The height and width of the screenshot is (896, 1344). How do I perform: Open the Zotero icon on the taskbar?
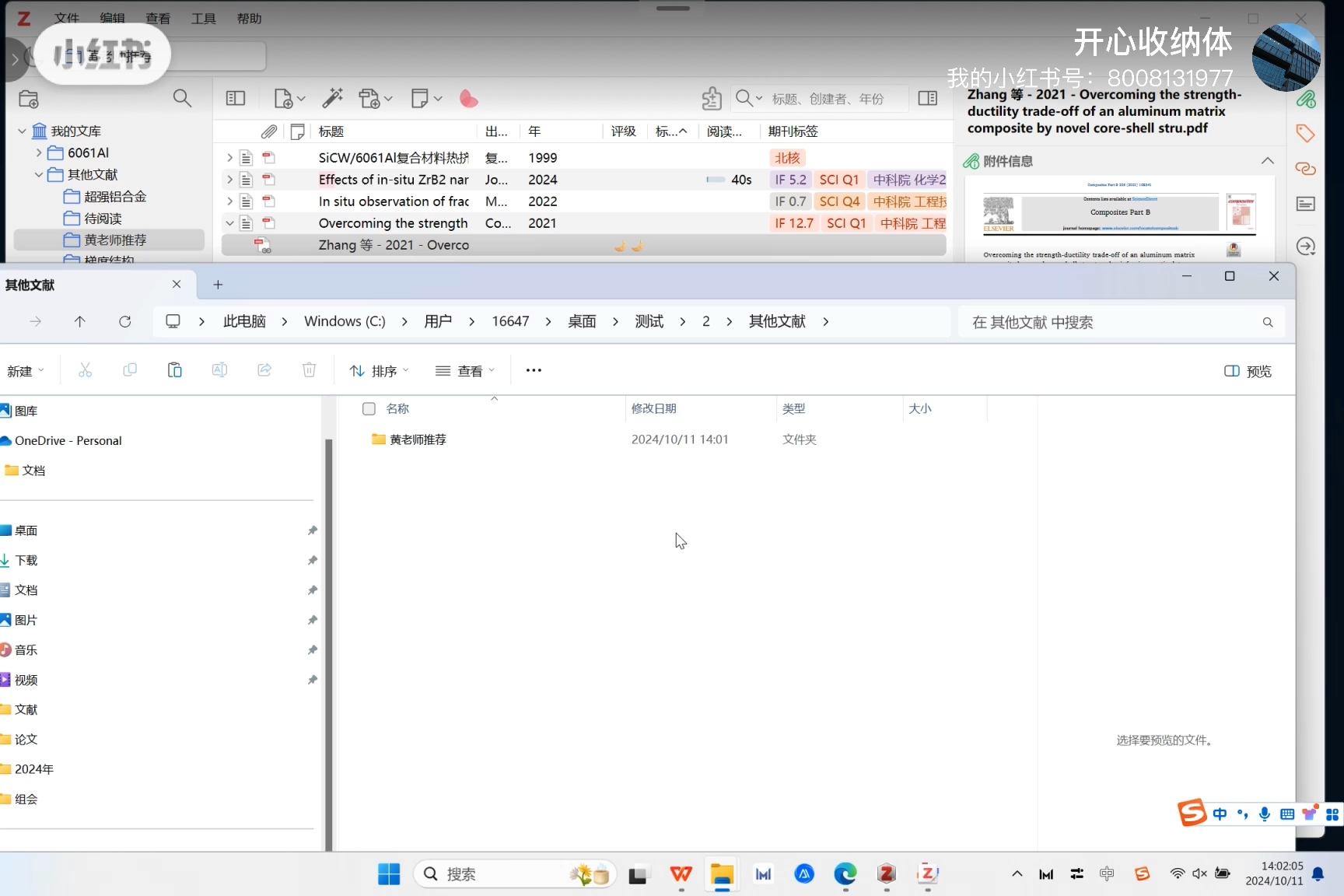tap(886, 873)
